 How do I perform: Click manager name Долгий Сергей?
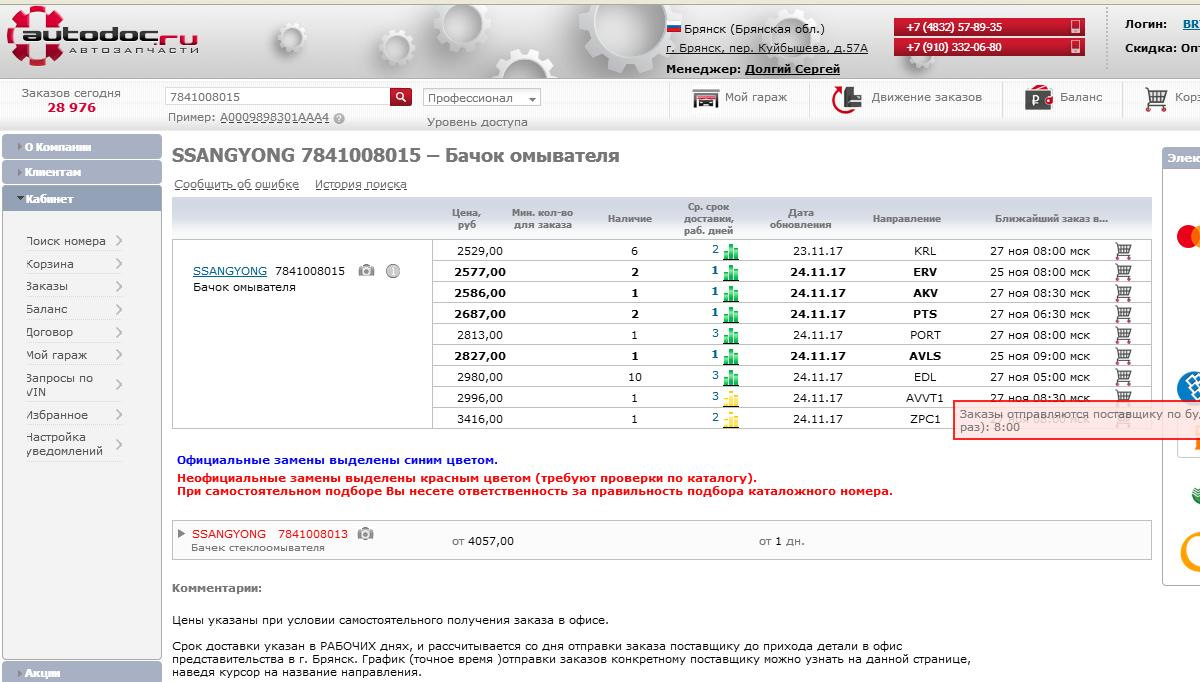792,69
